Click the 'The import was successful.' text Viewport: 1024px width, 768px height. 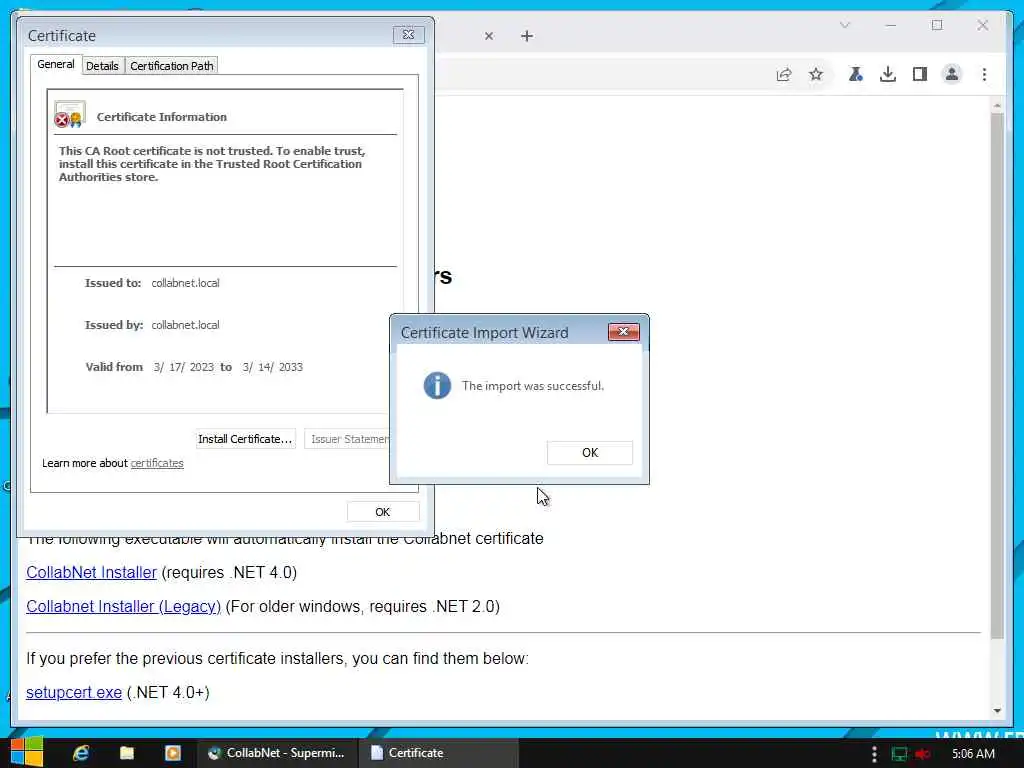[x=532, y=386]
